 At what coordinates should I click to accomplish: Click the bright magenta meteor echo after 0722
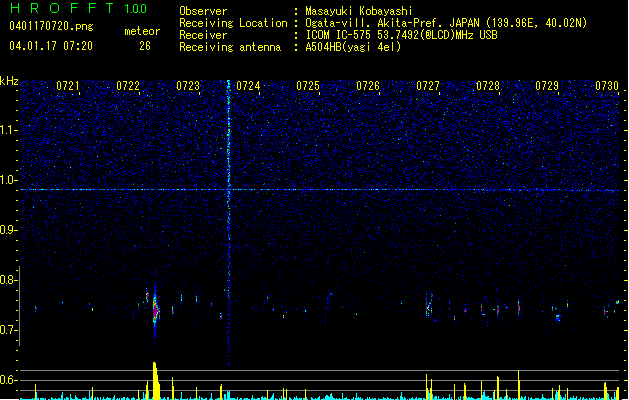tap(156, 310)
